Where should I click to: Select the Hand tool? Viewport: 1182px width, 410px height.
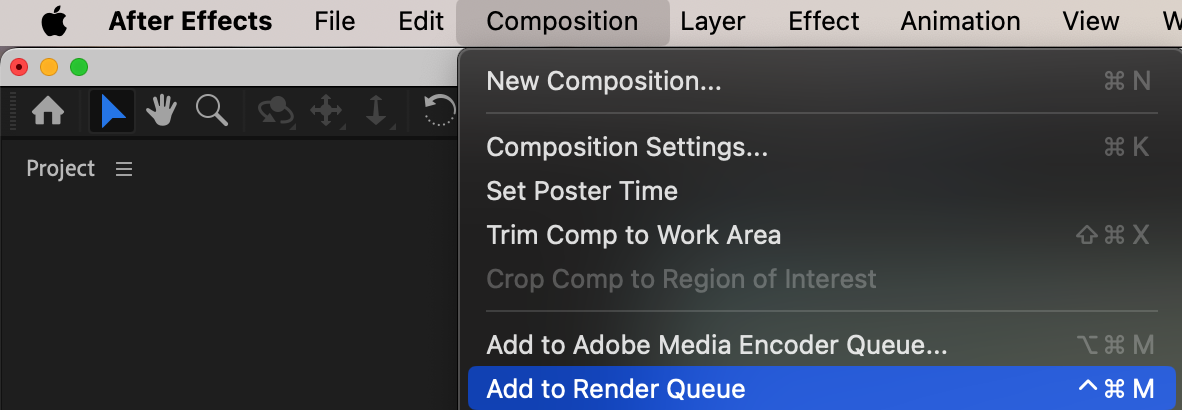point(162,111)
